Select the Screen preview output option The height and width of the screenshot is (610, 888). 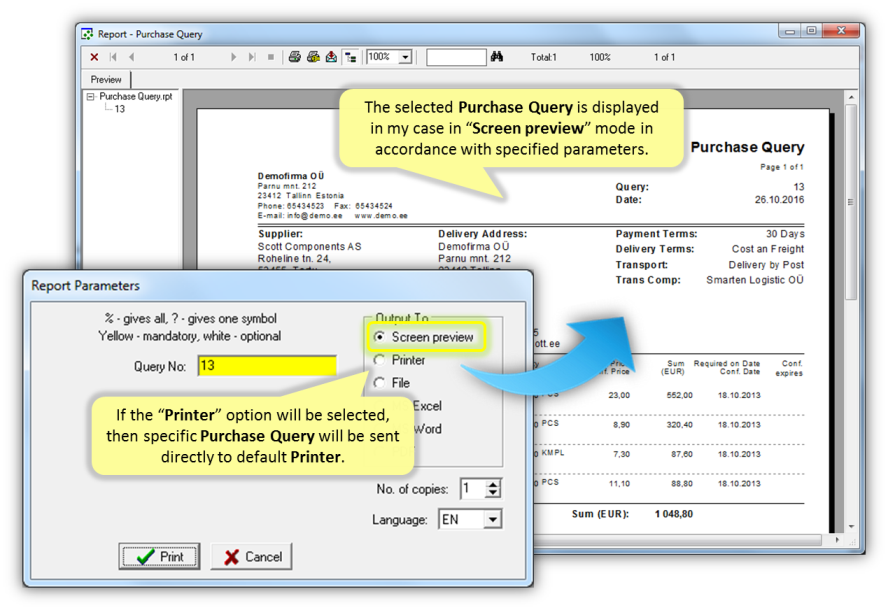click(380, 337)
